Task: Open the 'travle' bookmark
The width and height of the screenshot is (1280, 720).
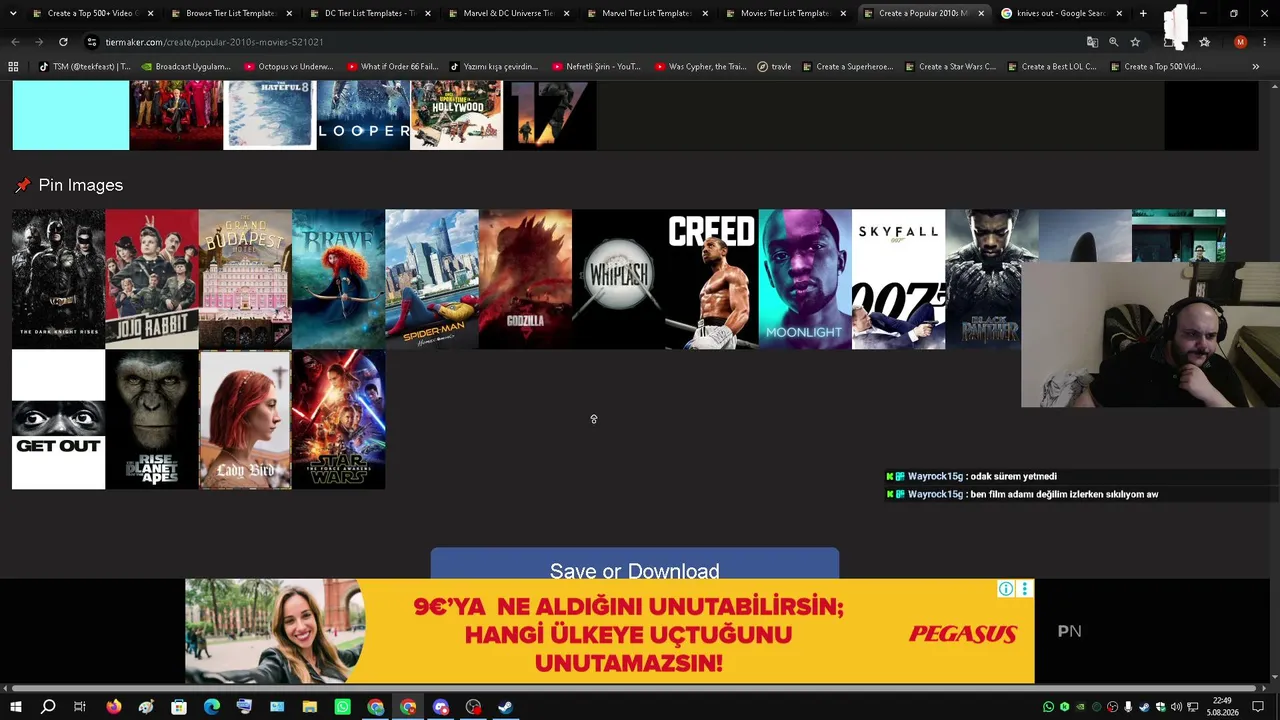Action: tap(774, 67)
